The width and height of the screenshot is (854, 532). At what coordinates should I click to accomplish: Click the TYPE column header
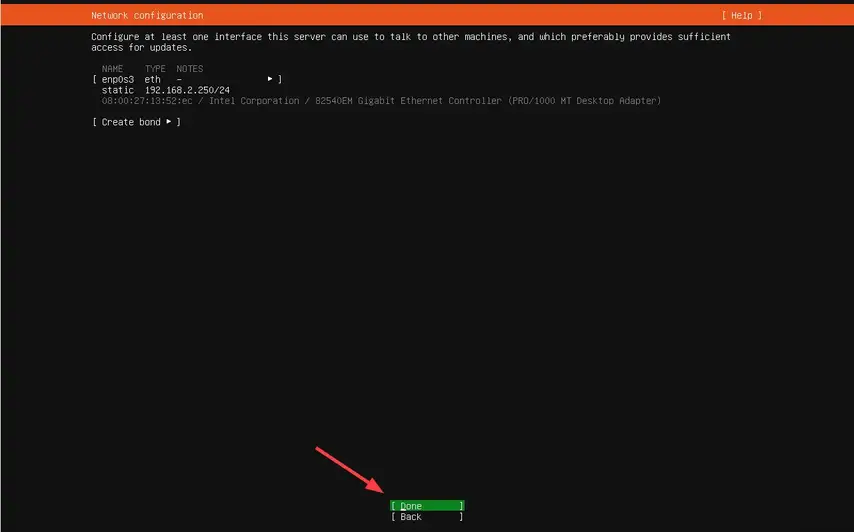coord(155,69)
